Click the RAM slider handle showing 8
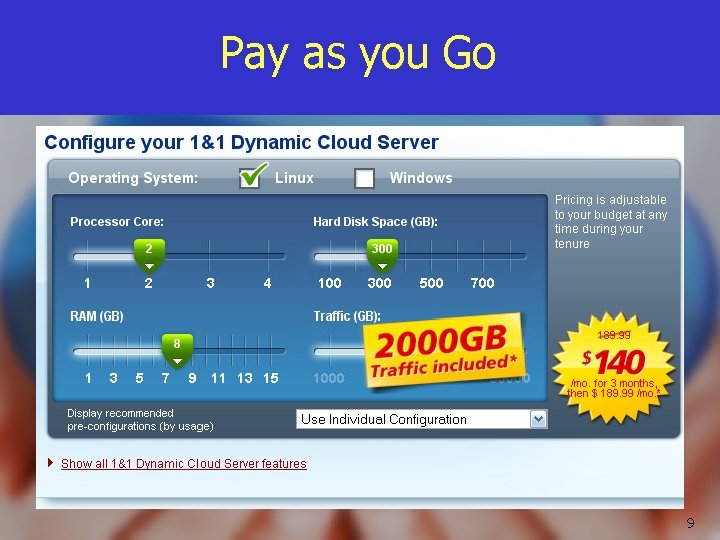Screen dimensions: 720x540 pos(177,350)
